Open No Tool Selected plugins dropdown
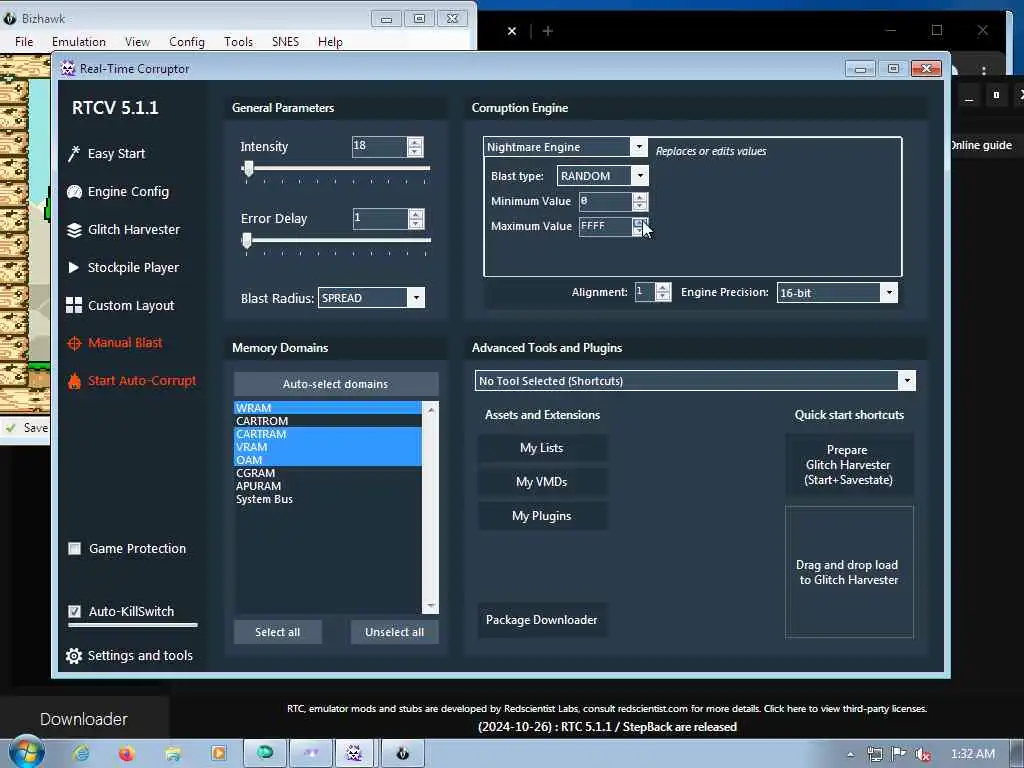Screen dimensions: 1024x768 (x=906, y=381)
